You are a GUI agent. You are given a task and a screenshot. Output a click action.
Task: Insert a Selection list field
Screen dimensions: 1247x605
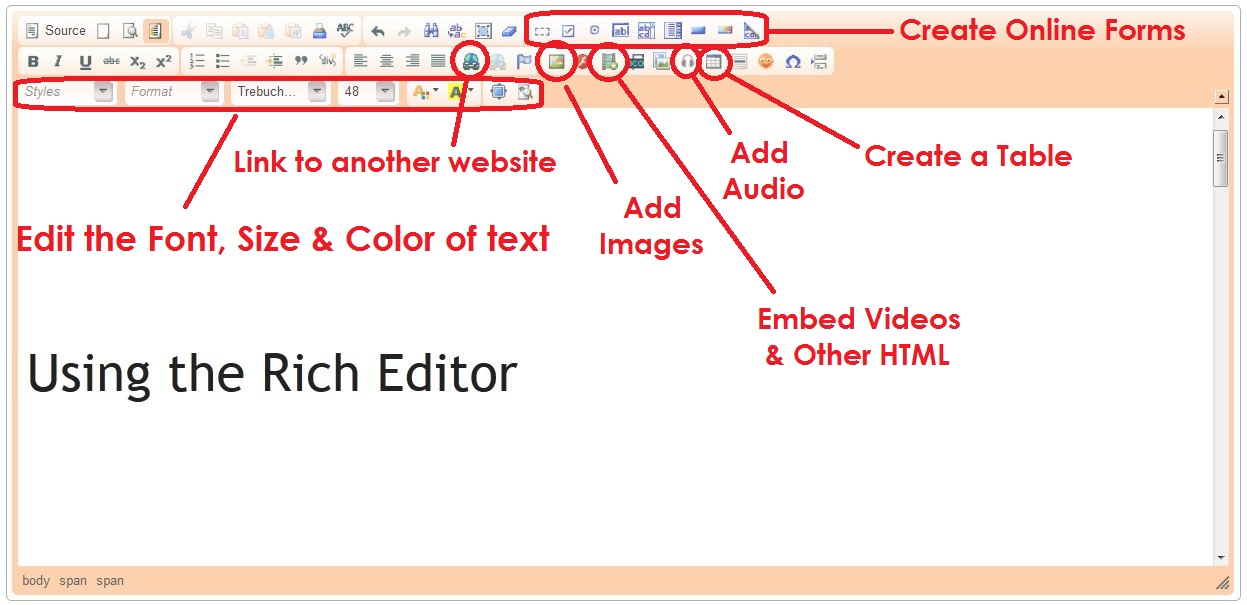672,31
